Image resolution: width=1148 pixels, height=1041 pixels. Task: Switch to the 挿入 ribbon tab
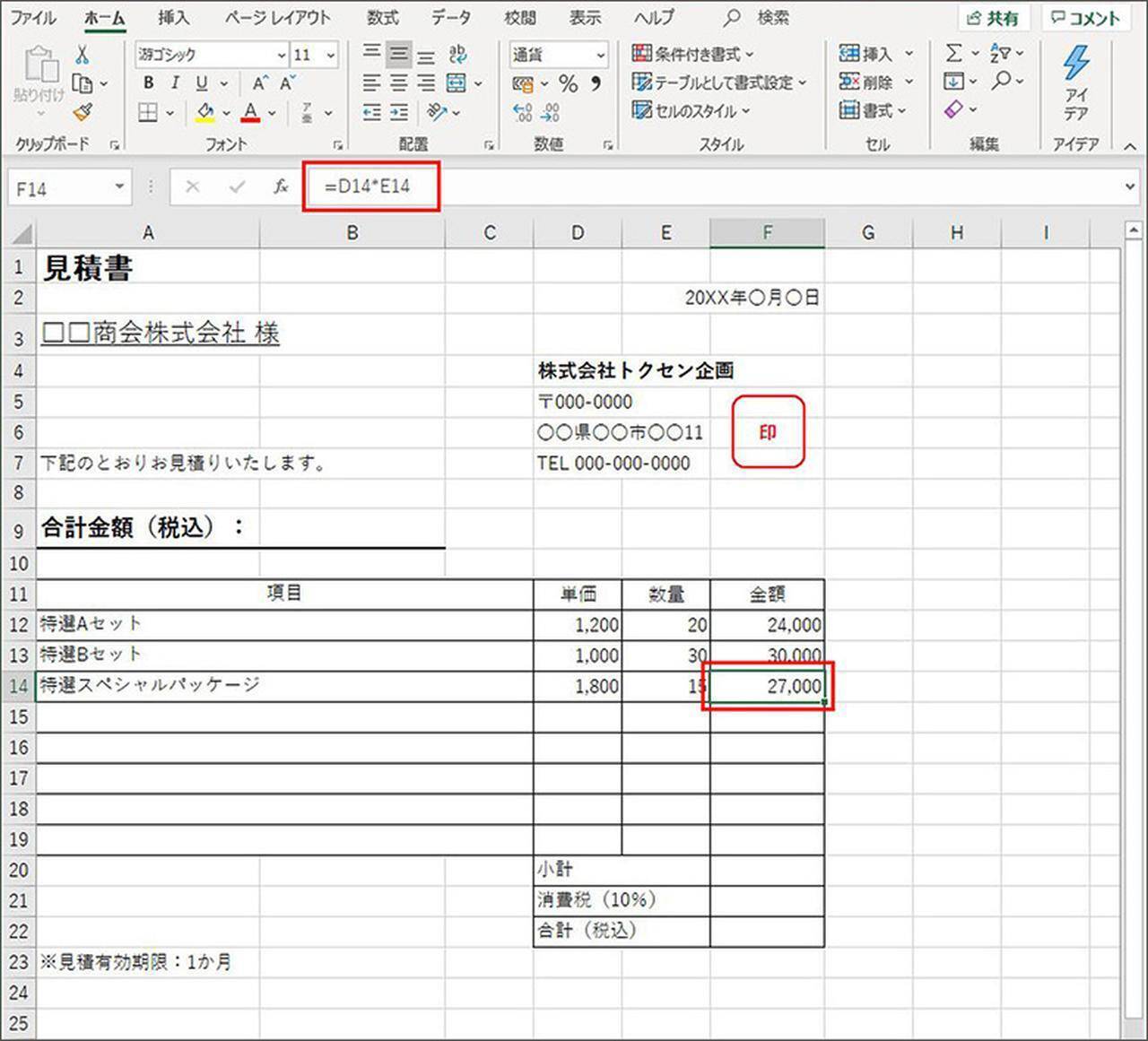click(x=173, y=18)
